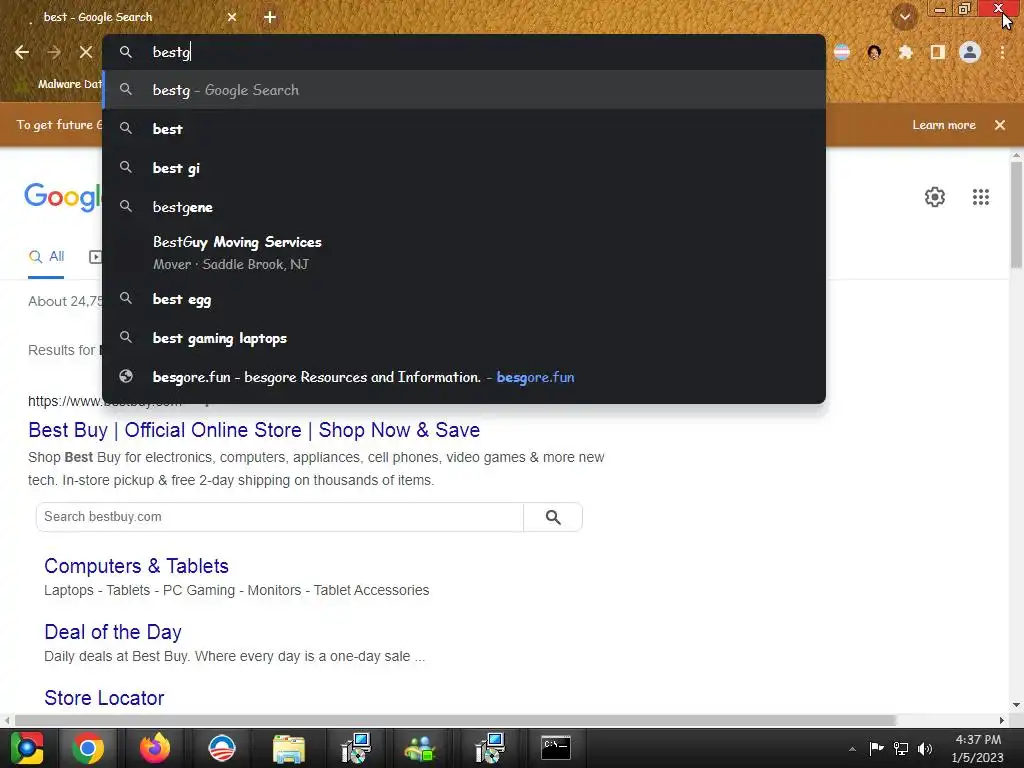Switch to Chrome in the taskbar
Image resolution: width=1024 pixels, height=768 pixels.
88,748
